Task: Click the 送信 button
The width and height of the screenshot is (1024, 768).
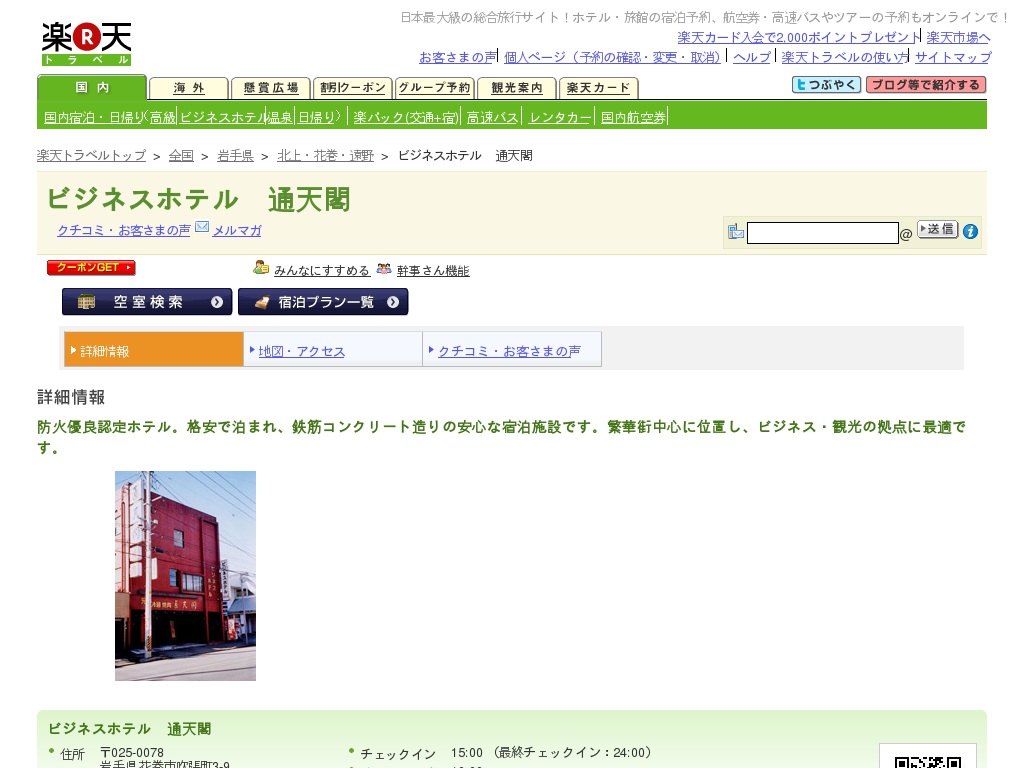Action: pos(938,229)
